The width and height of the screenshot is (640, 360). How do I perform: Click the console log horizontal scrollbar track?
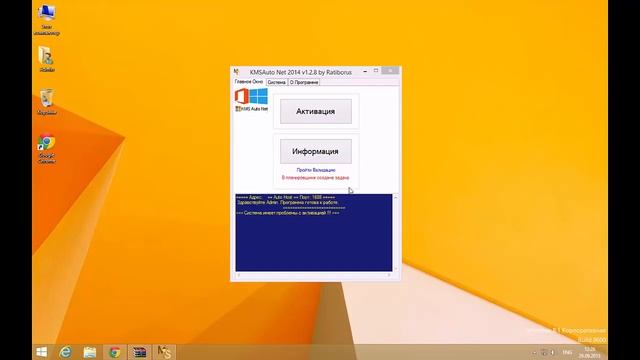coord(313,275)
